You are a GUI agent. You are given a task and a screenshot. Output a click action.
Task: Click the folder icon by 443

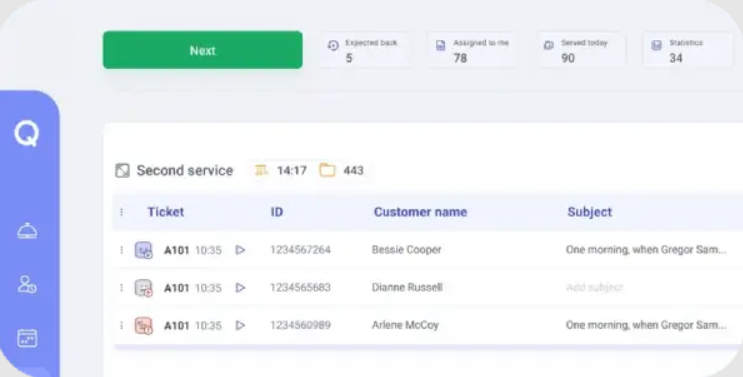tap(327, 170)
